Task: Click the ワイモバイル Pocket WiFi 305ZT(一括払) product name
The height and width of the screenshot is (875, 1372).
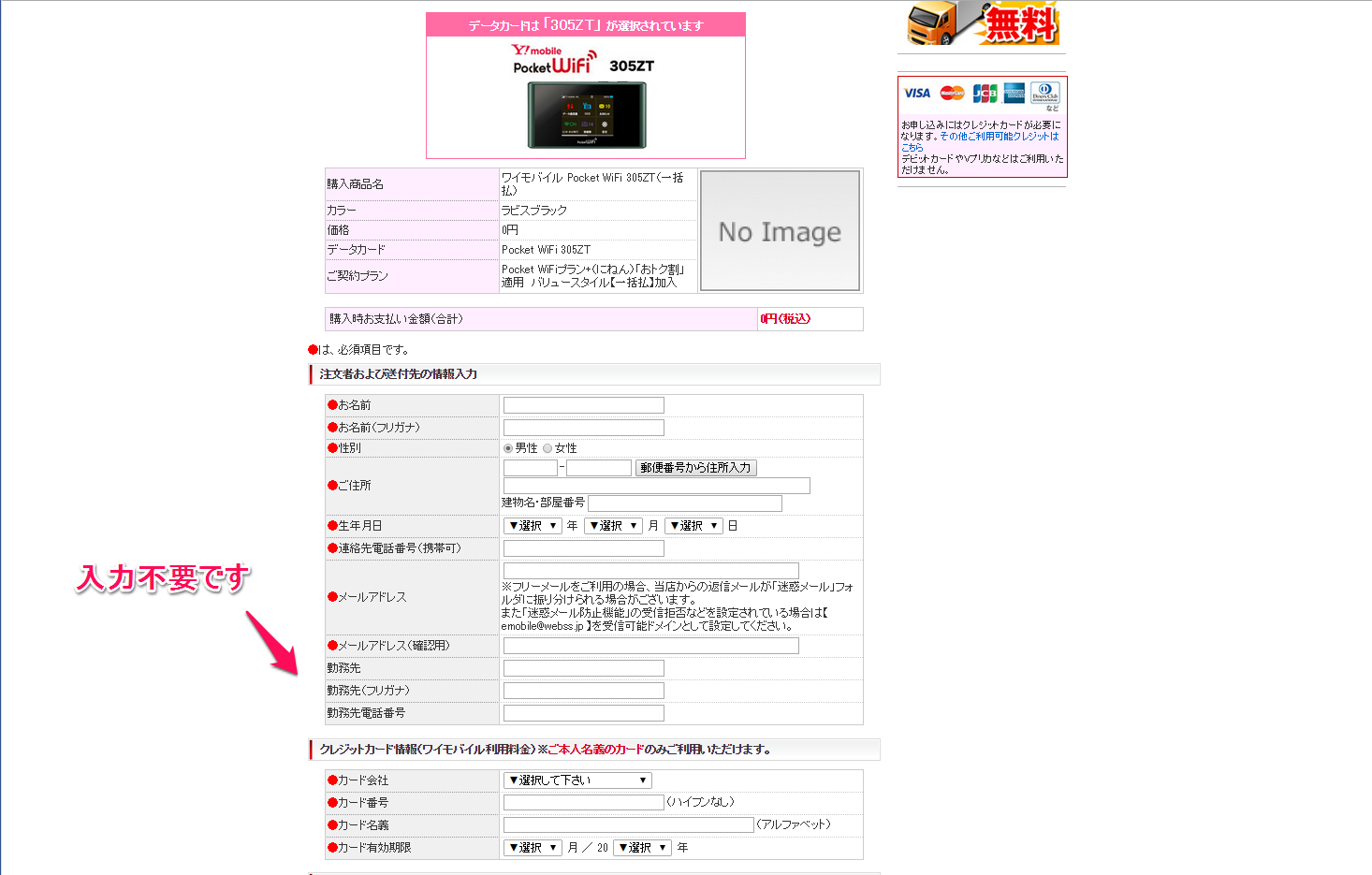Action: point(592,183)
